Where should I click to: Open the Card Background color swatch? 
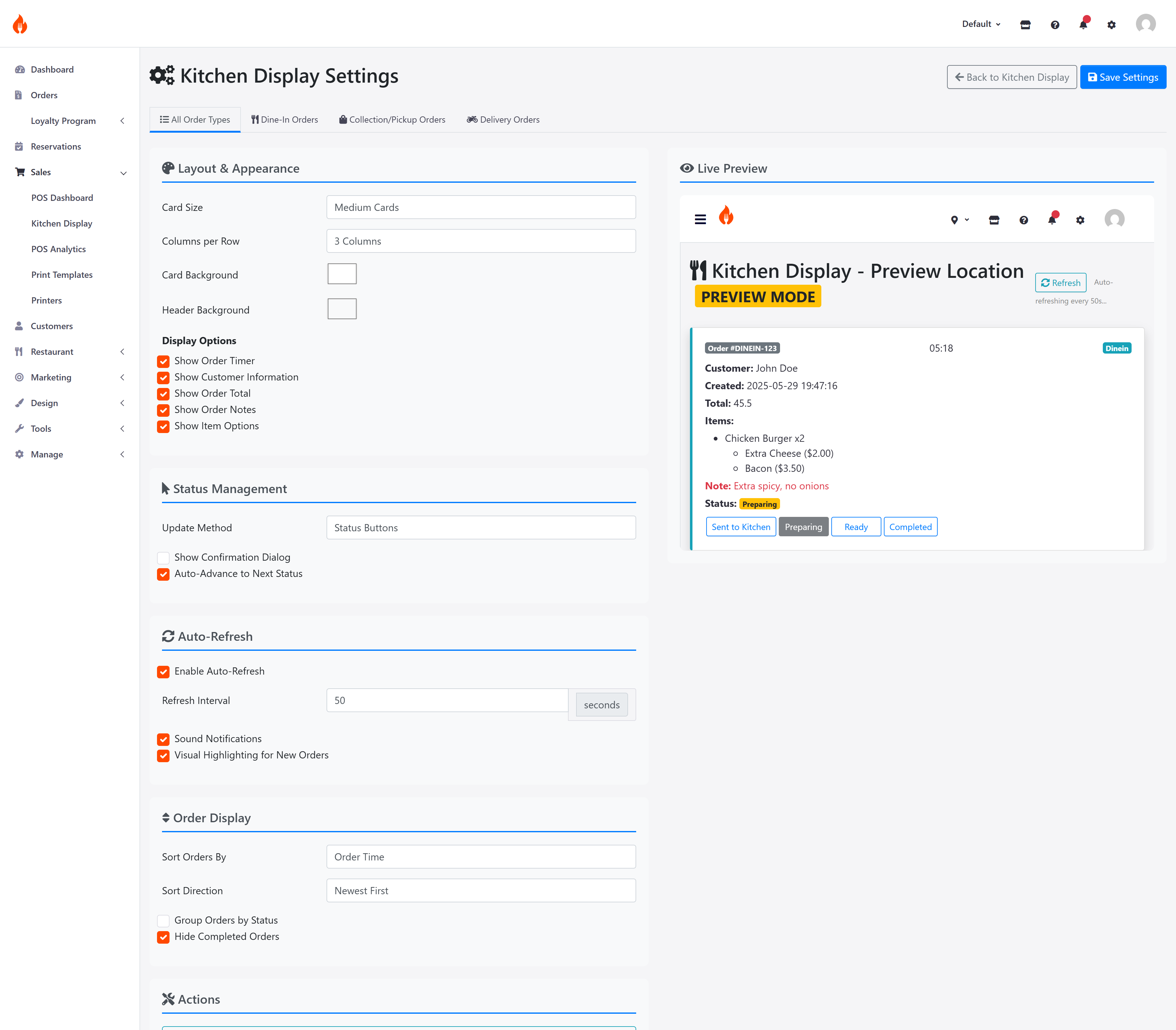(342, 274)
